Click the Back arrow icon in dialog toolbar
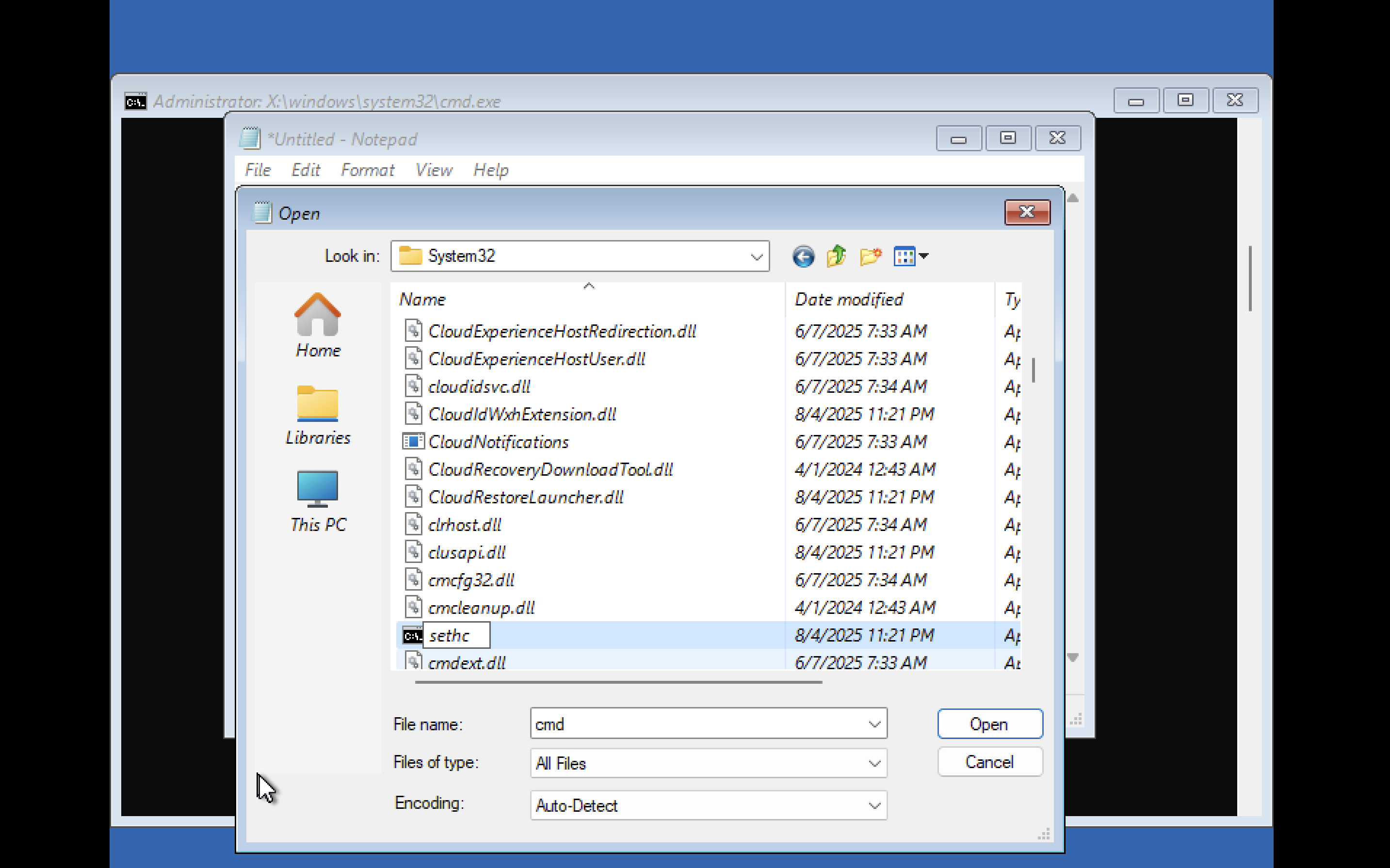 [x=803, y=256]
